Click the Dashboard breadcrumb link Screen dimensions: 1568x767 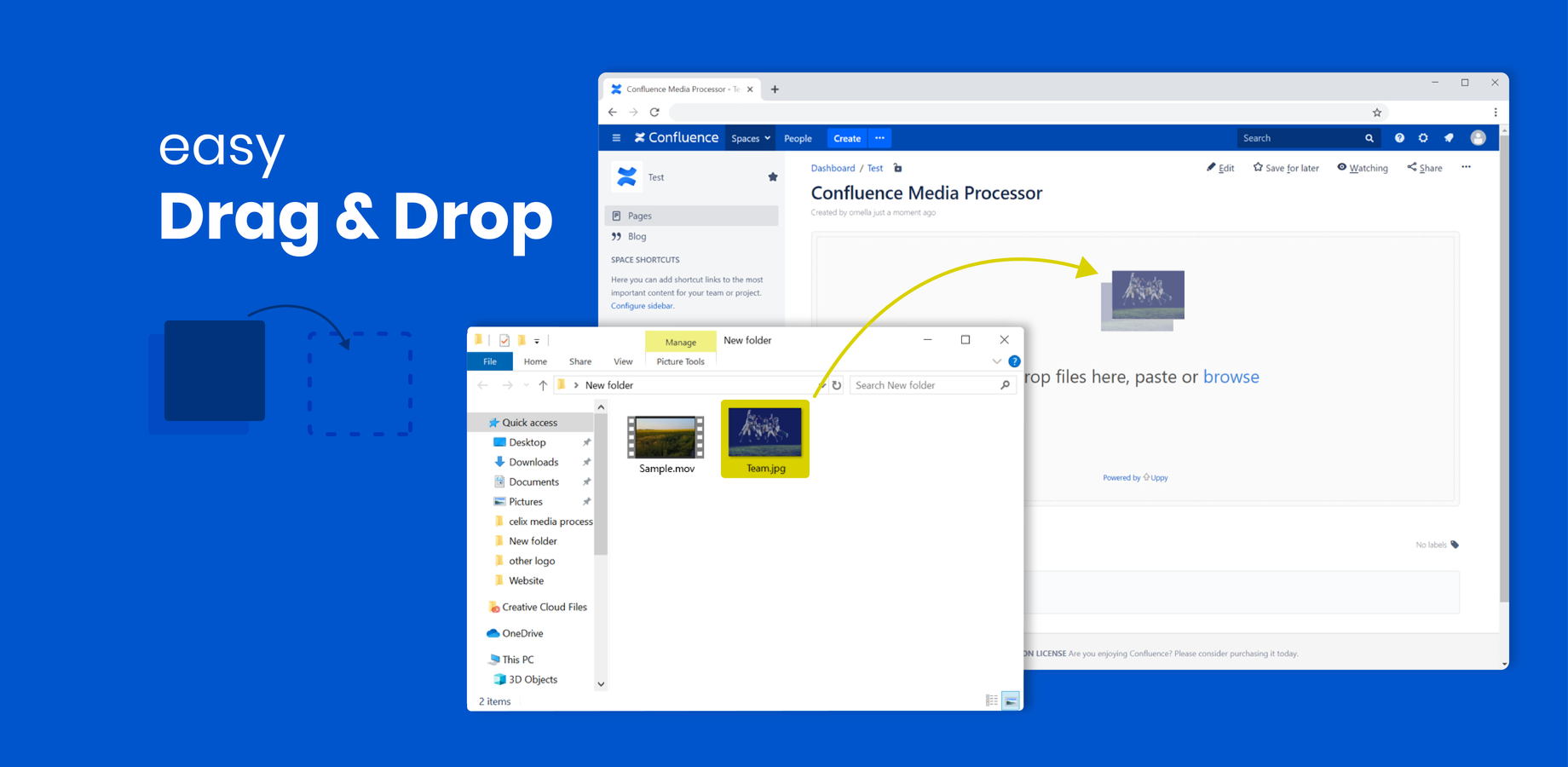click(x=833, y=169)
